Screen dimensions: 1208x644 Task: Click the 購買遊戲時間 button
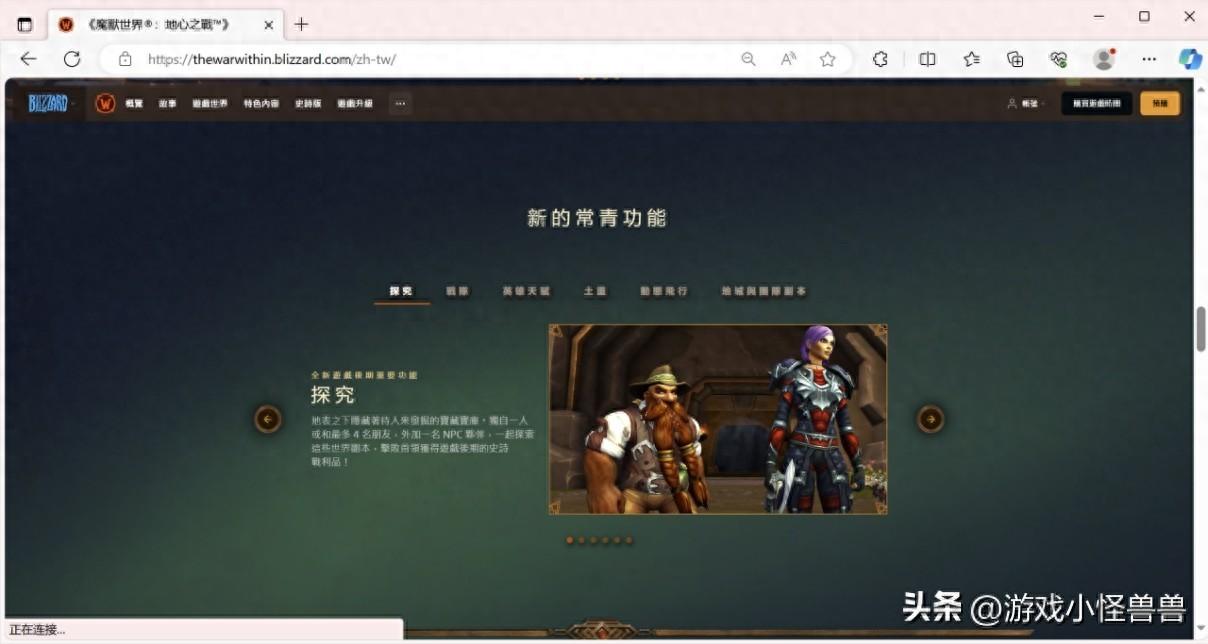[x=1095, y=103]
